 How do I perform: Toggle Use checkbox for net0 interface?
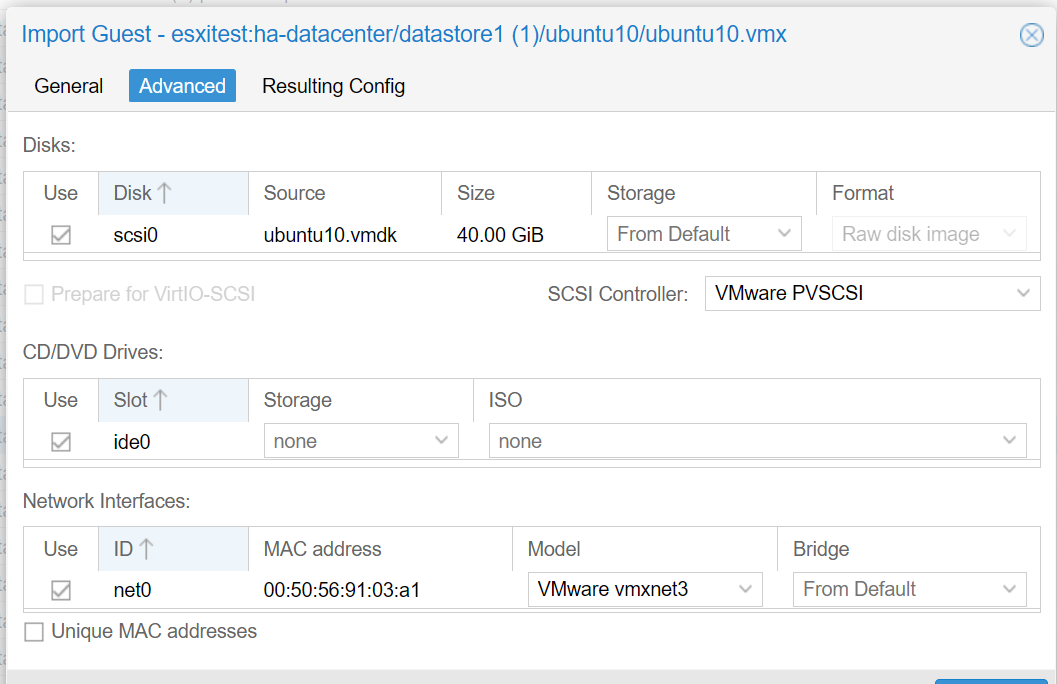61,590
